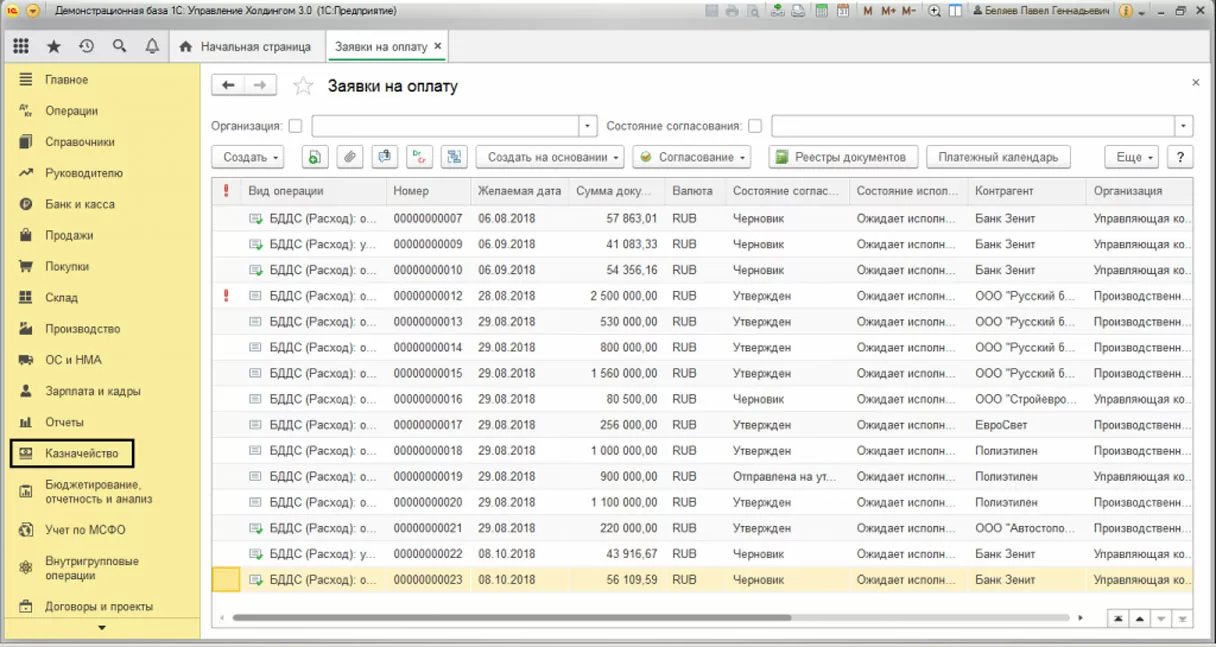Open the Согласование dropdown menu
This screenshot has width=1216, height=647.
coord(691,157)
